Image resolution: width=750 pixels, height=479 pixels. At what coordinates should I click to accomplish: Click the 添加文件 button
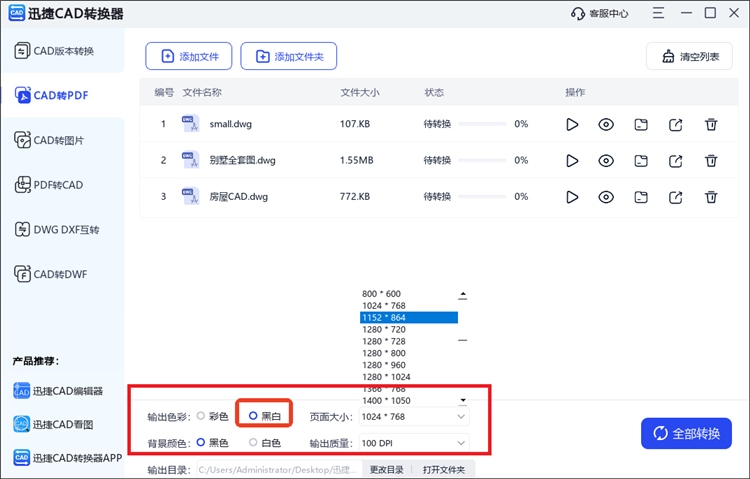189,56
